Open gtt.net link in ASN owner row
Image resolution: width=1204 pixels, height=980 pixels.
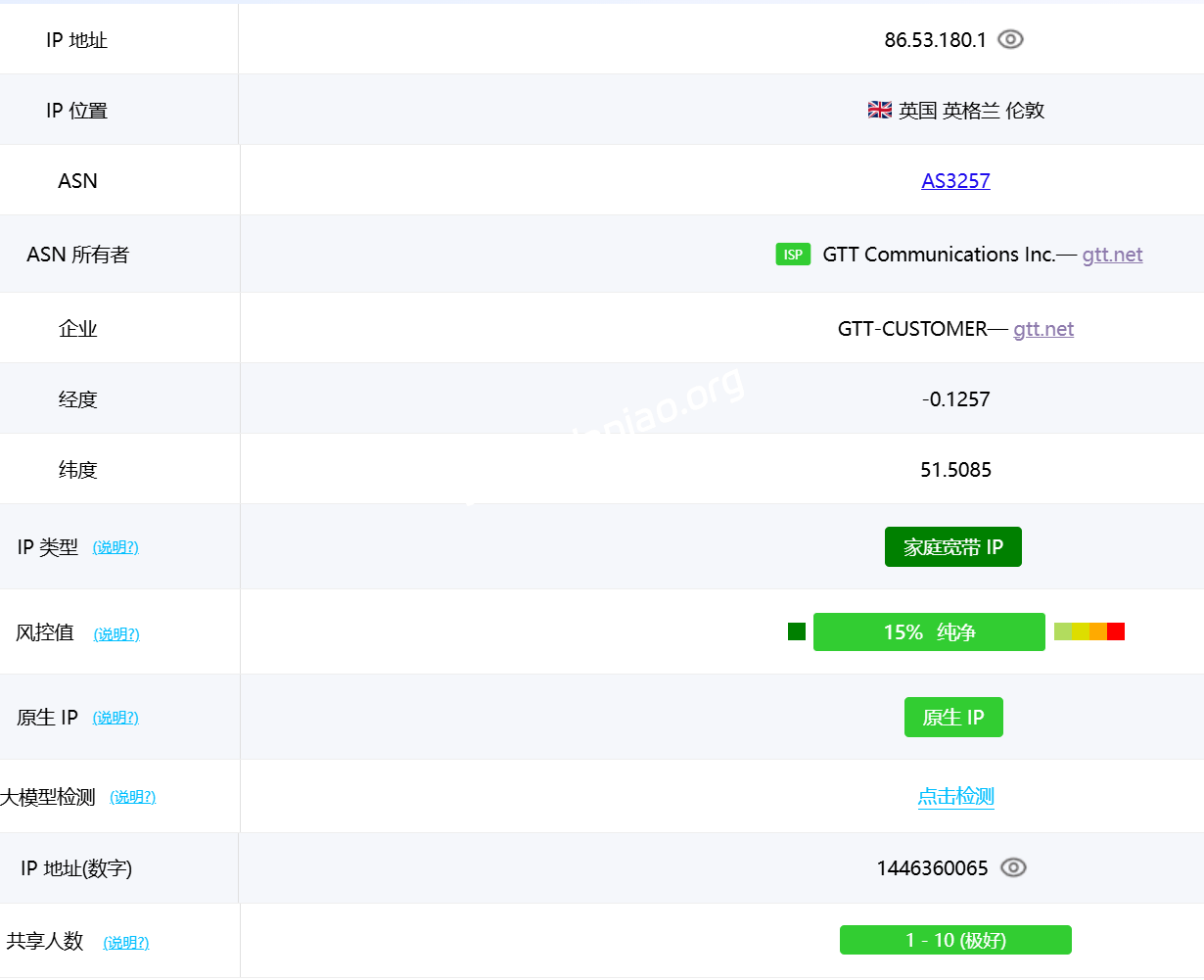click(x=1112, y=255)
